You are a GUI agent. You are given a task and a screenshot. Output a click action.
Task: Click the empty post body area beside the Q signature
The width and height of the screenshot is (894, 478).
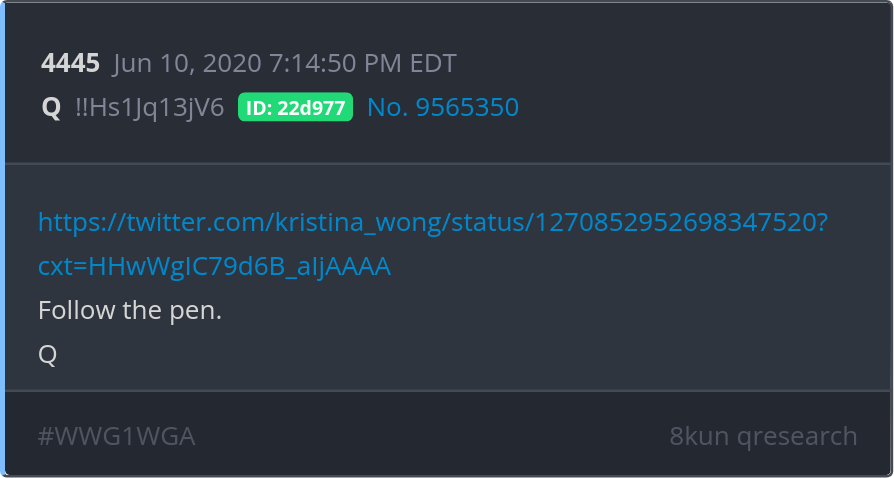coord(456,355)
